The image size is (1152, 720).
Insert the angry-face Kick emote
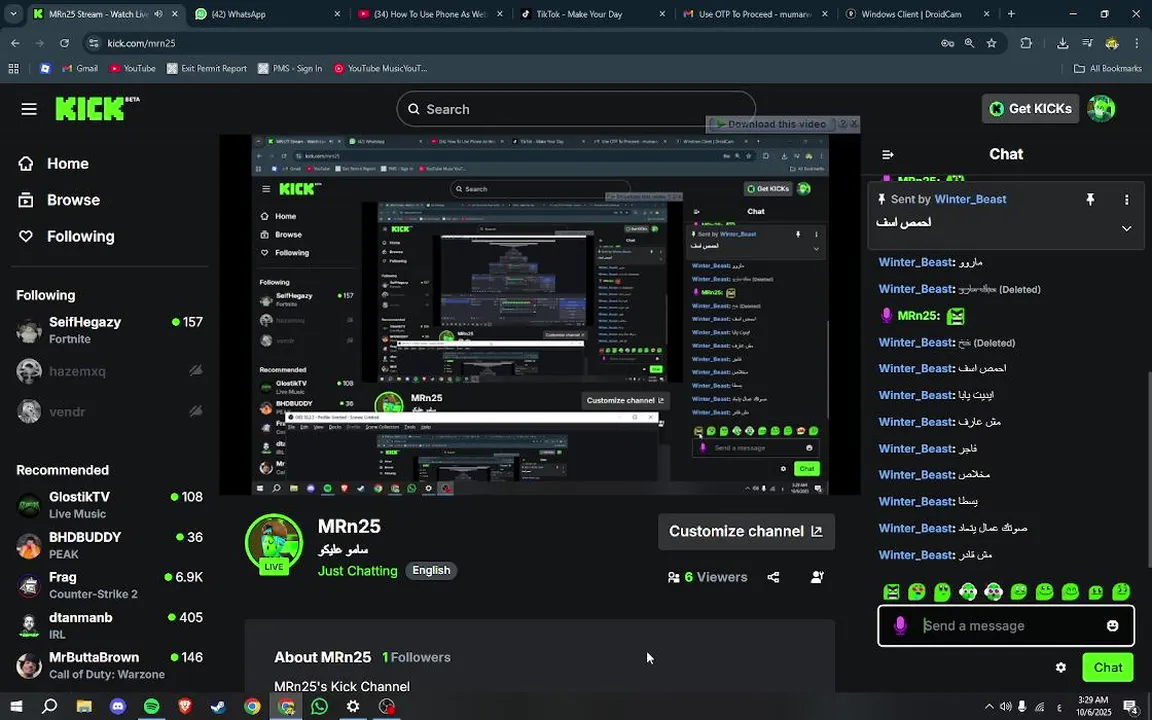tap(891, 591)
